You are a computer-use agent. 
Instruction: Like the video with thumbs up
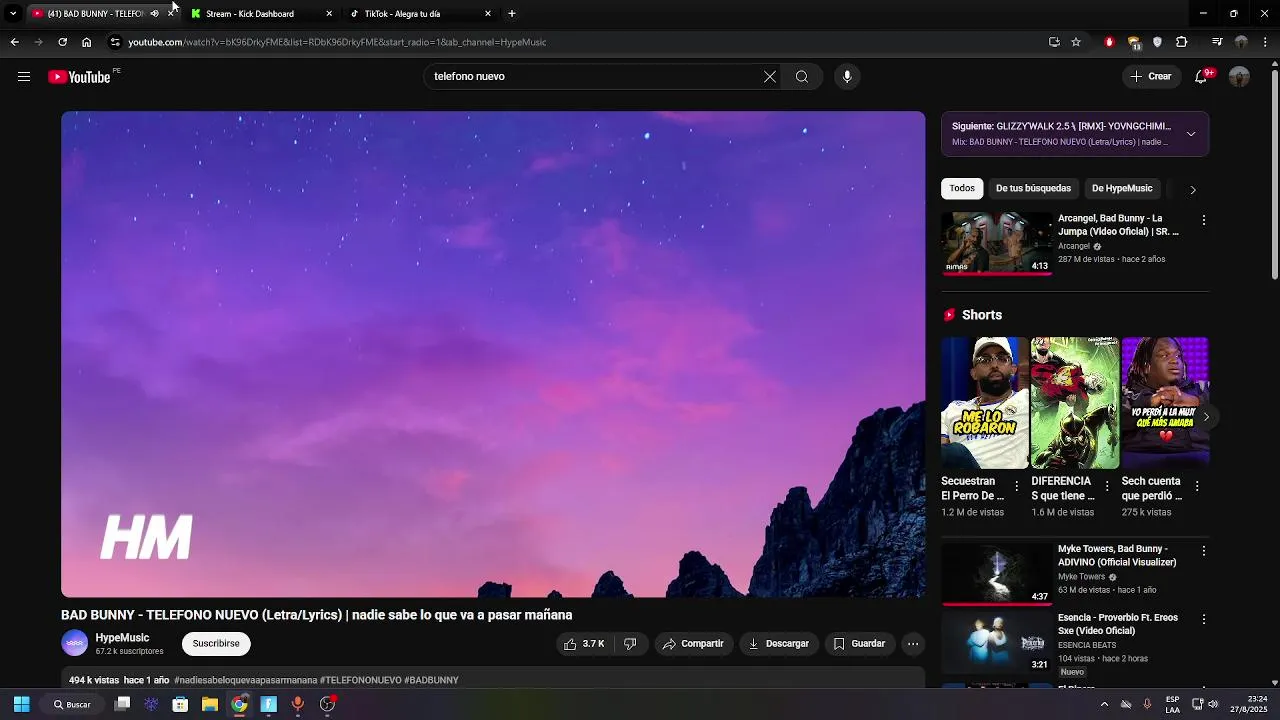pyautogui.click(x=584, y=644)
